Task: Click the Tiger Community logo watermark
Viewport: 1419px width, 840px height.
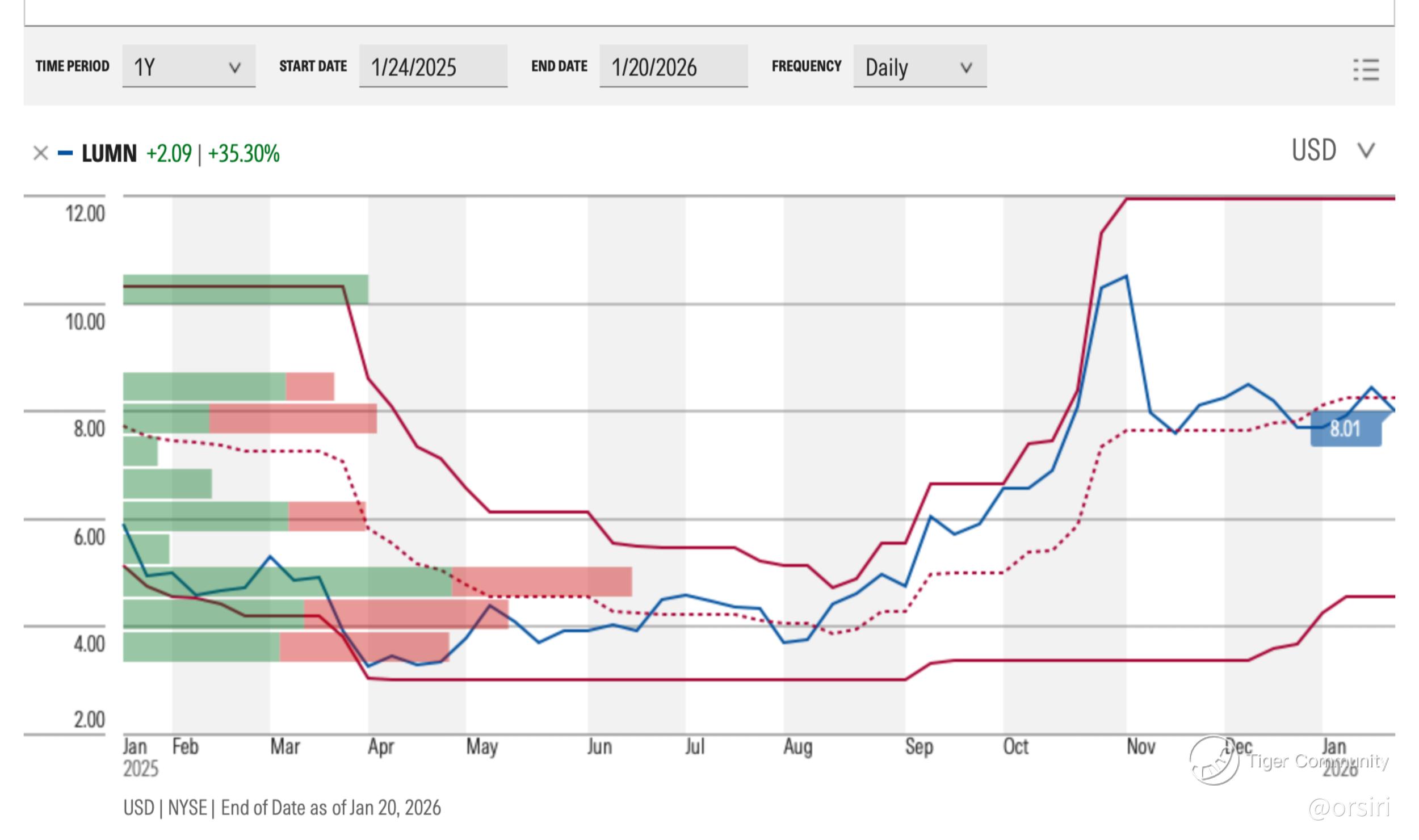Action: pyautogui.click(x=1215, y=761)
